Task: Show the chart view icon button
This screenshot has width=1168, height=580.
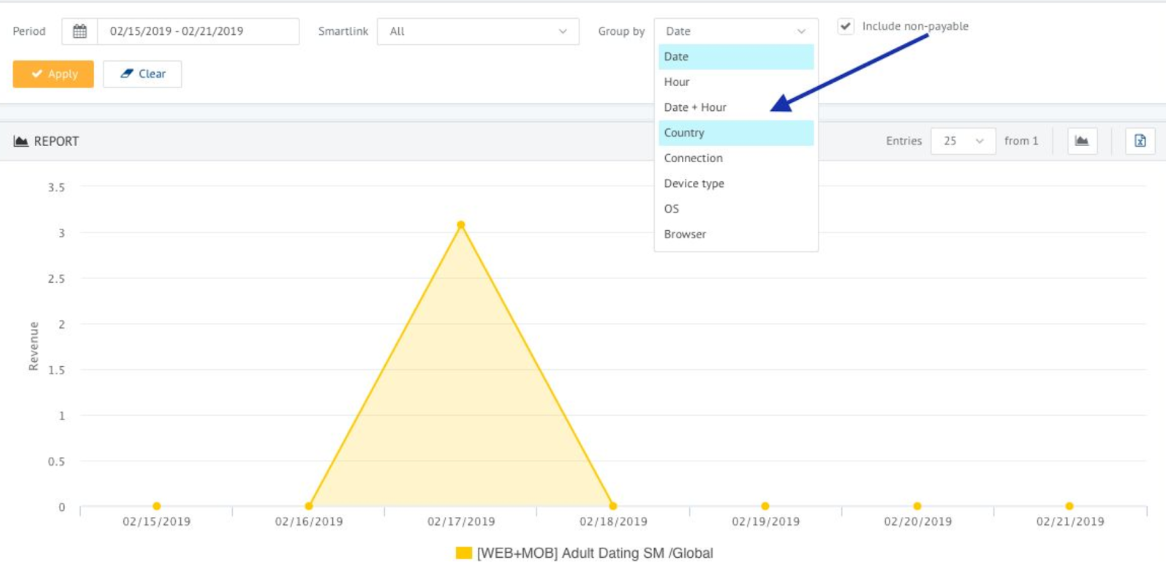Action: [1082, 141]
